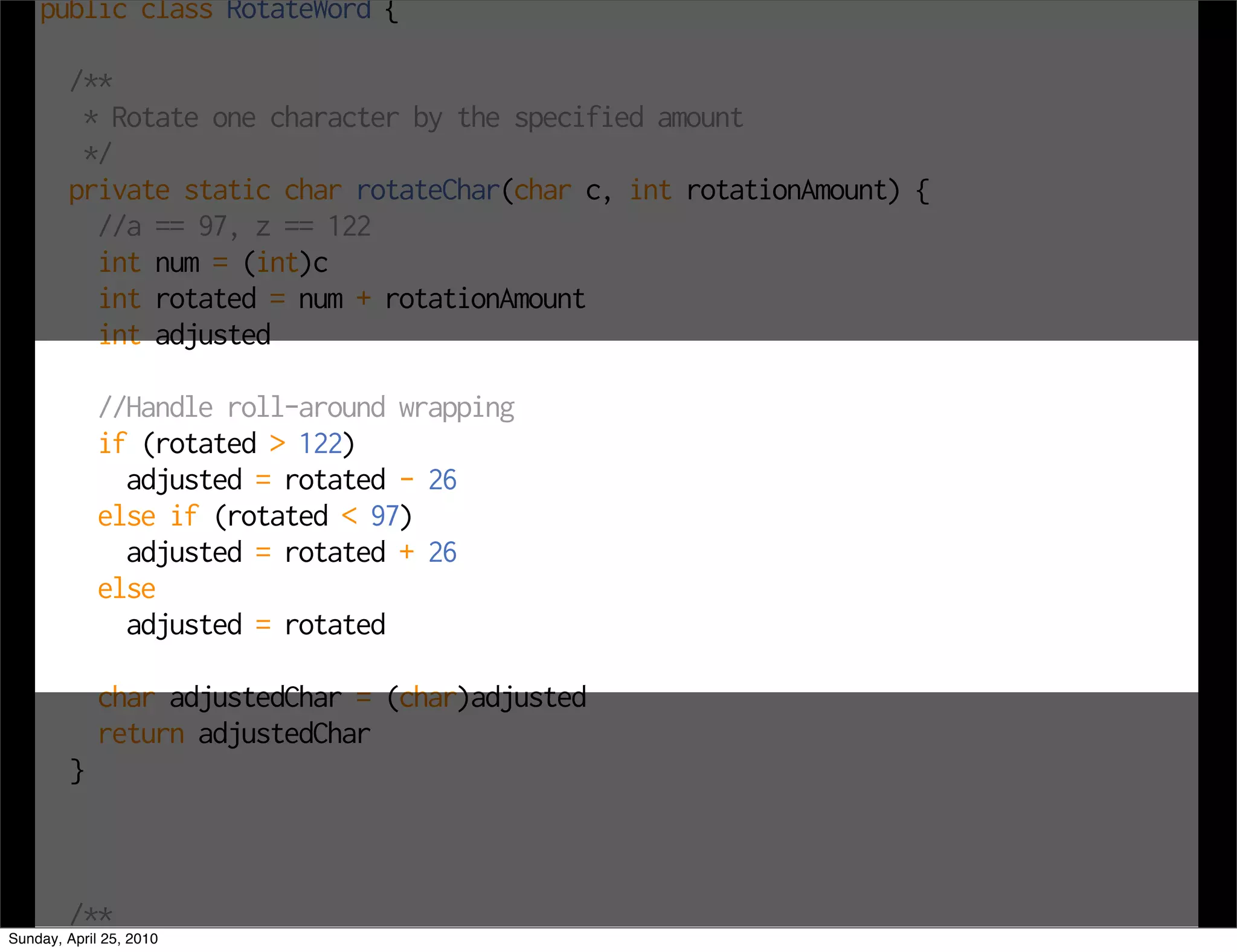This screenshot has height=952, width=1237.
Task: Click the 'private static char rotateChar' method signature
Action: click(x=499, y=190)
